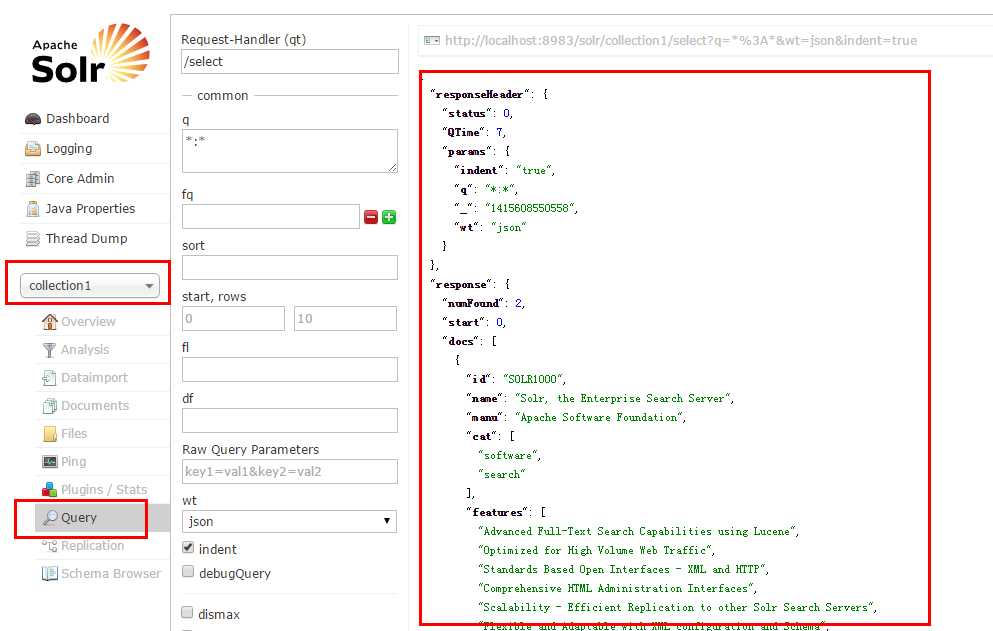Click the Core Admin server icon
This screenshot has height=631, width=993.
33,179
